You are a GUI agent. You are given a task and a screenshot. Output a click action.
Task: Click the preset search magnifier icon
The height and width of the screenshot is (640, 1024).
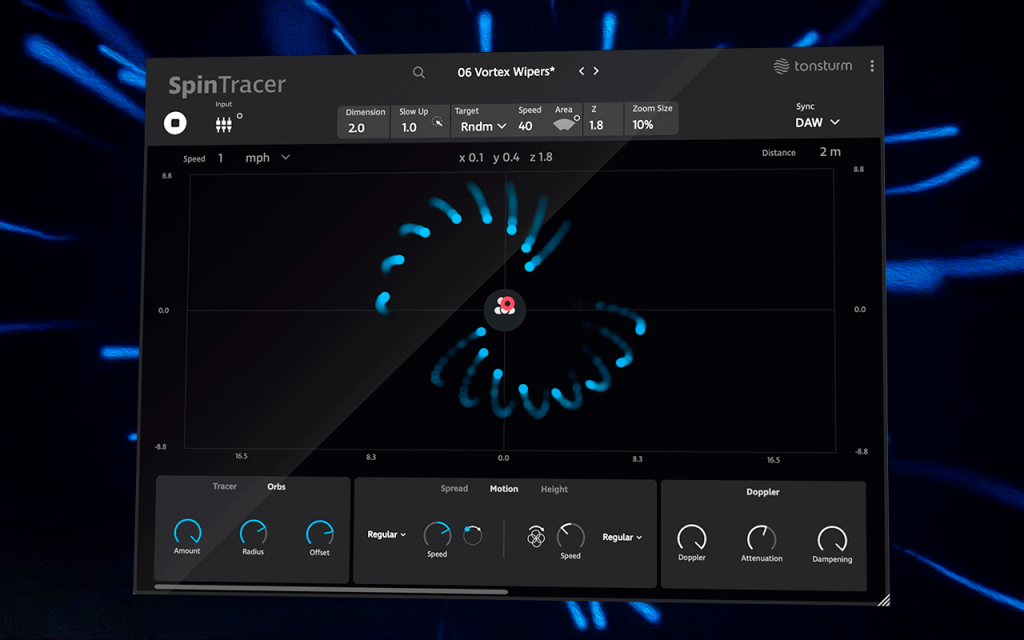[x=419, y=72]
